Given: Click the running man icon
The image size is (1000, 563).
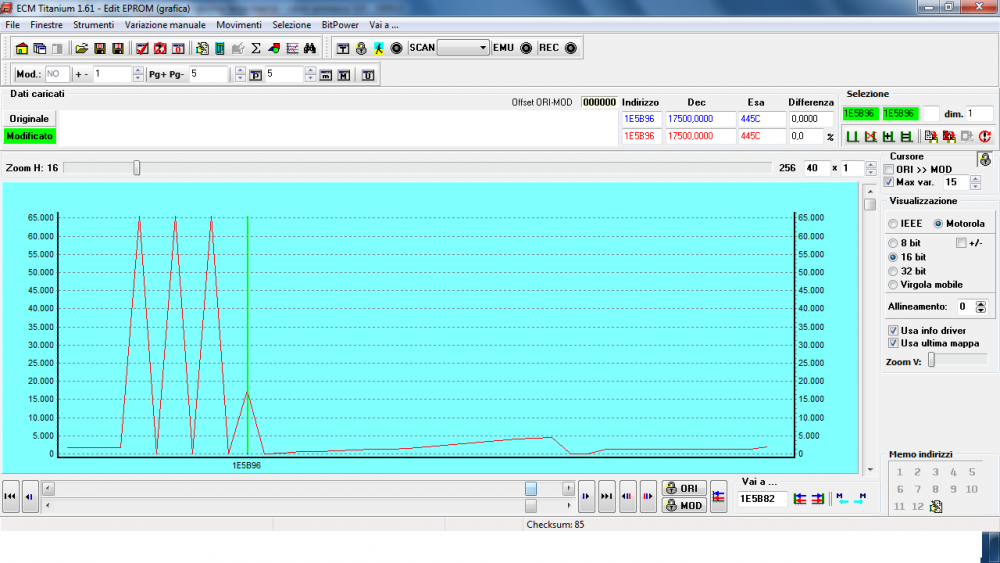Looking at the screenshot, I should [379, 48].
